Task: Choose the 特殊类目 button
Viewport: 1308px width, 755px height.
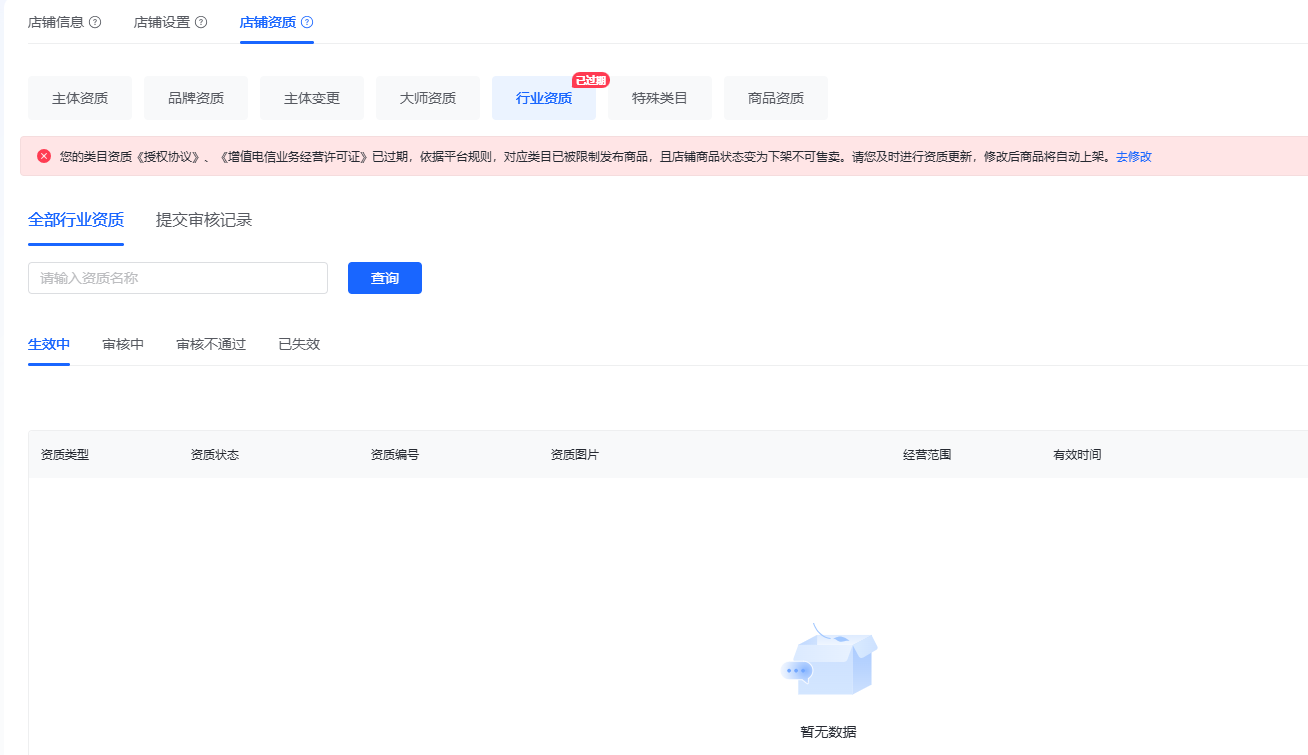Action: tap(660, 98)
